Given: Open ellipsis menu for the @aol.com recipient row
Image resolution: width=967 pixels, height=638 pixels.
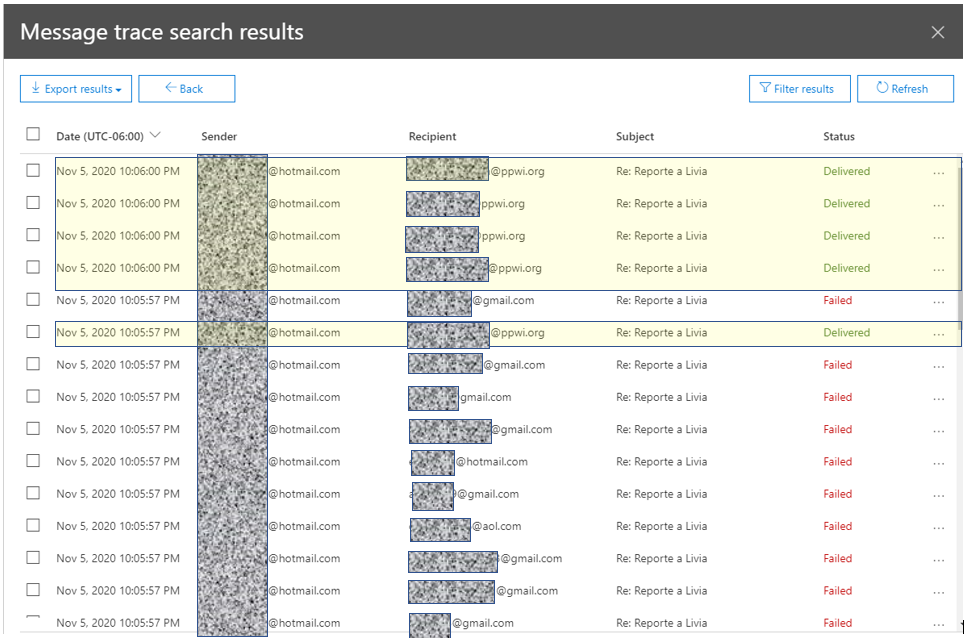Looking at the screenshot, I should pos(938,527).
